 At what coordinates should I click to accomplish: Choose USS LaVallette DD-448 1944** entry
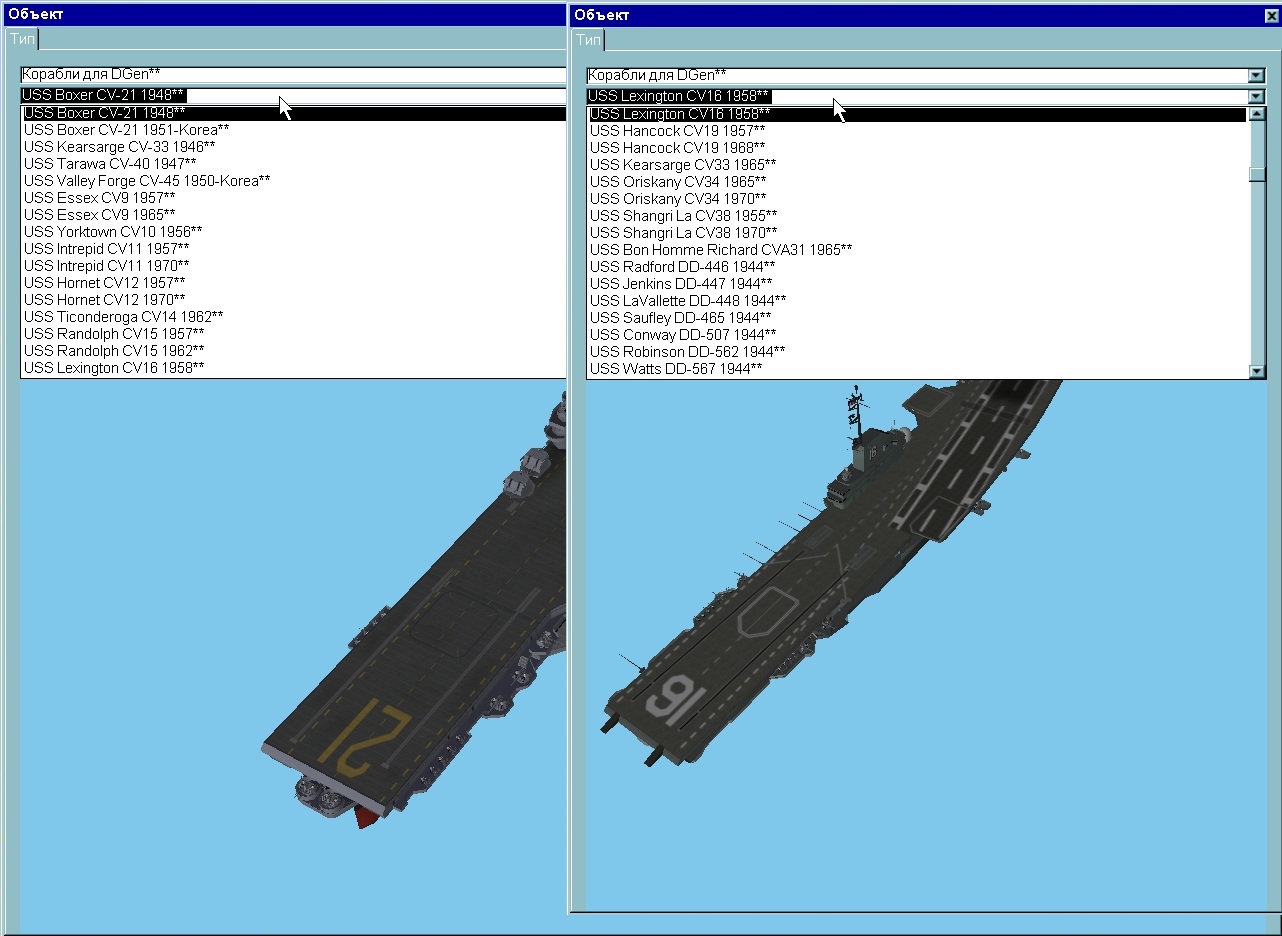[x=917, y=301]
